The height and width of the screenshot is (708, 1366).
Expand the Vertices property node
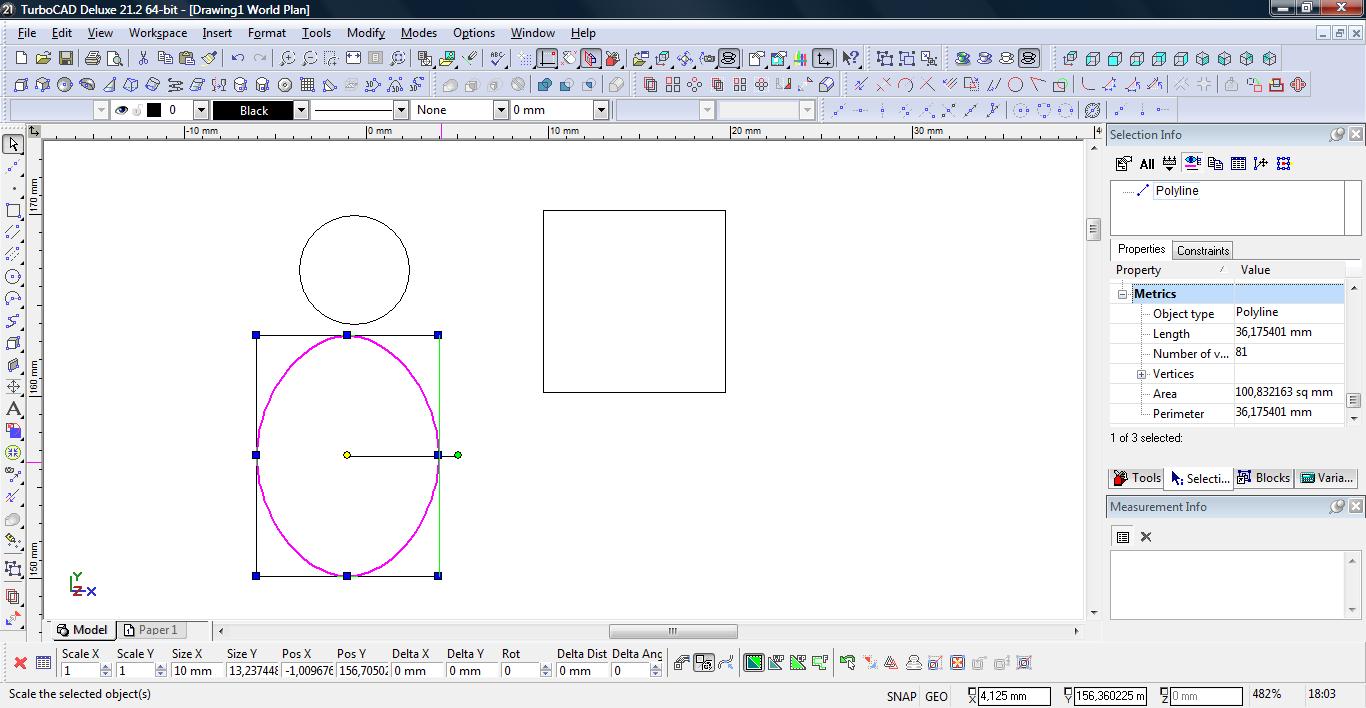pos(1141,374)
